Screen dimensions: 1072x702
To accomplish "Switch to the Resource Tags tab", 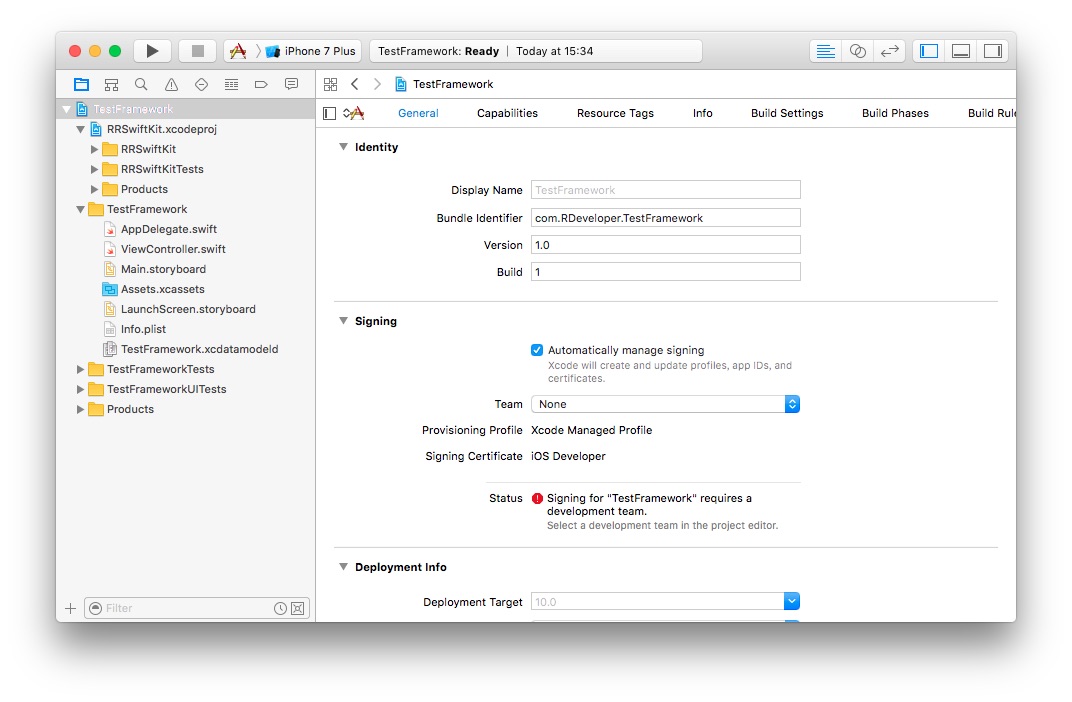I will click(615, 113).
